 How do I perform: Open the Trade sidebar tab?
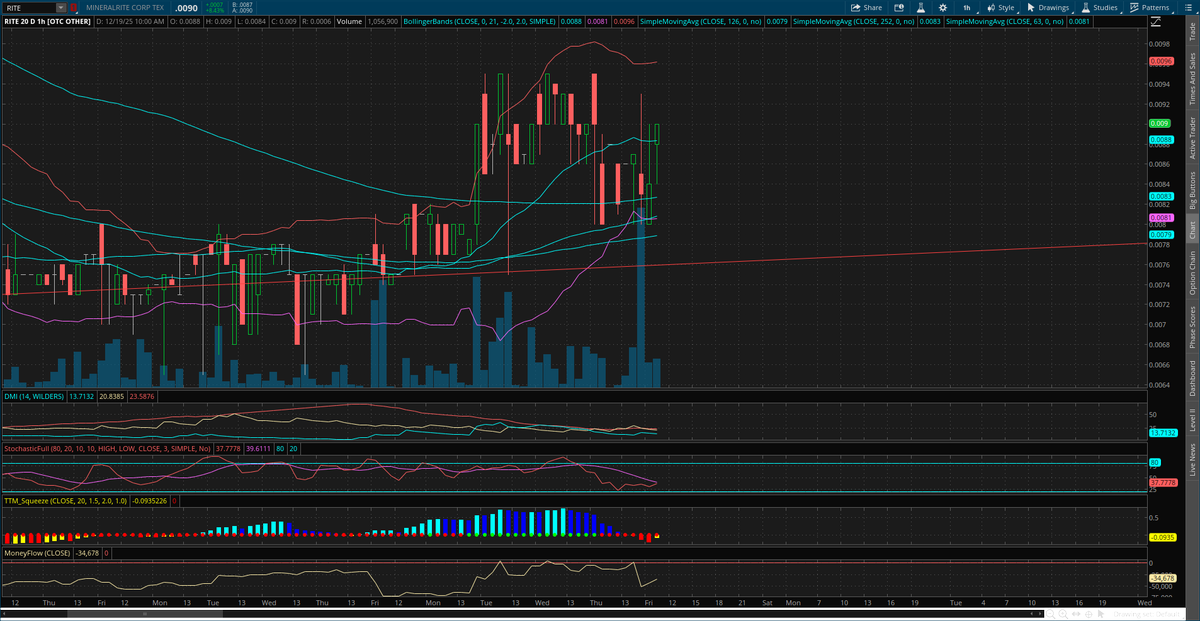pyautogui.click(x=1191, y=34)
